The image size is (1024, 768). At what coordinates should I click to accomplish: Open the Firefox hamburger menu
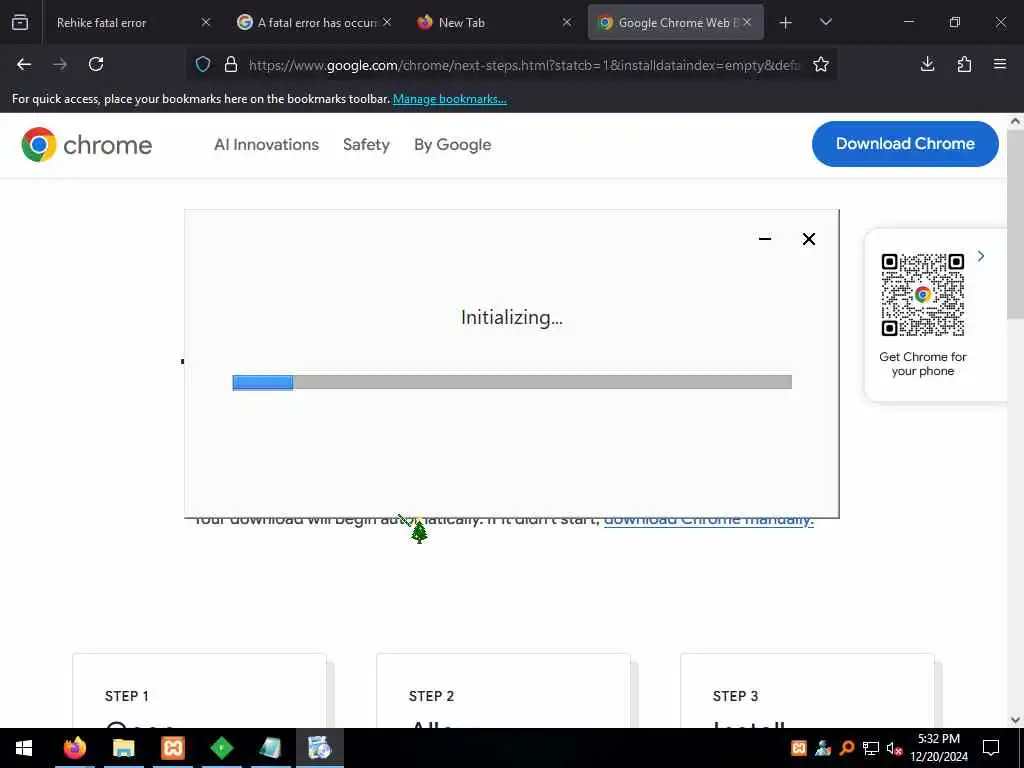[x=1000, y=64]
